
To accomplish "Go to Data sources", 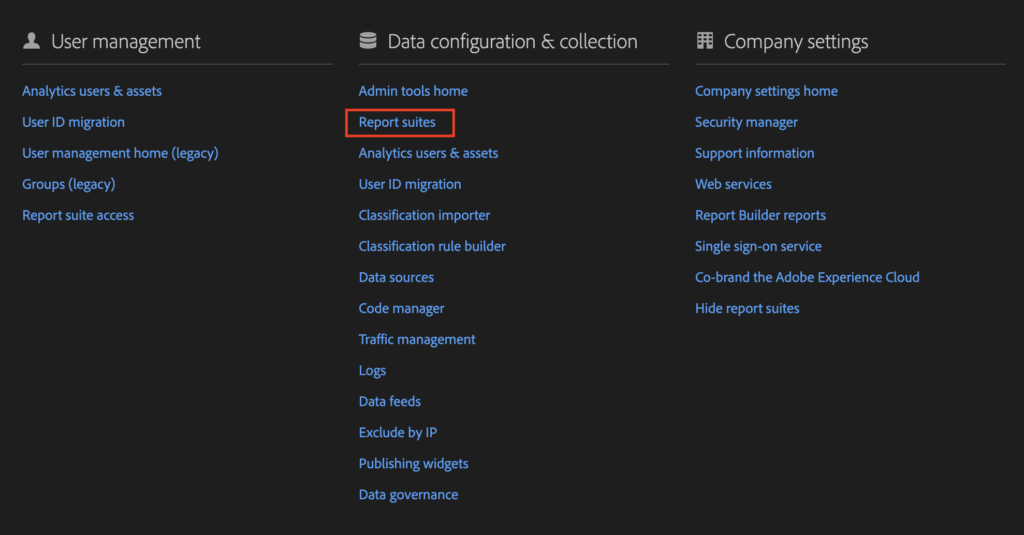I will click(x=396, y=277).
